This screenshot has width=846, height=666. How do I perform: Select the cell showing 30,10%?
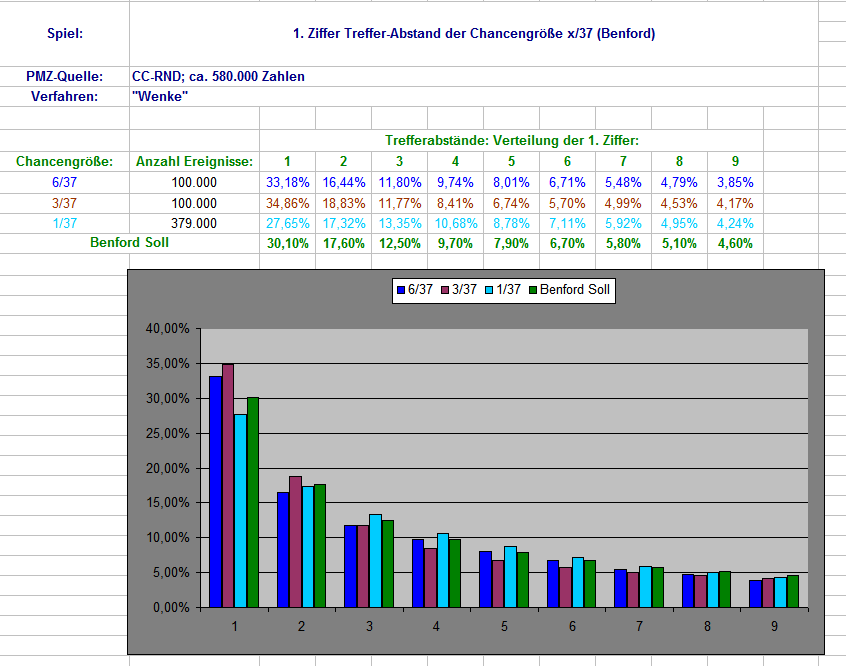(x=288, y=243)
